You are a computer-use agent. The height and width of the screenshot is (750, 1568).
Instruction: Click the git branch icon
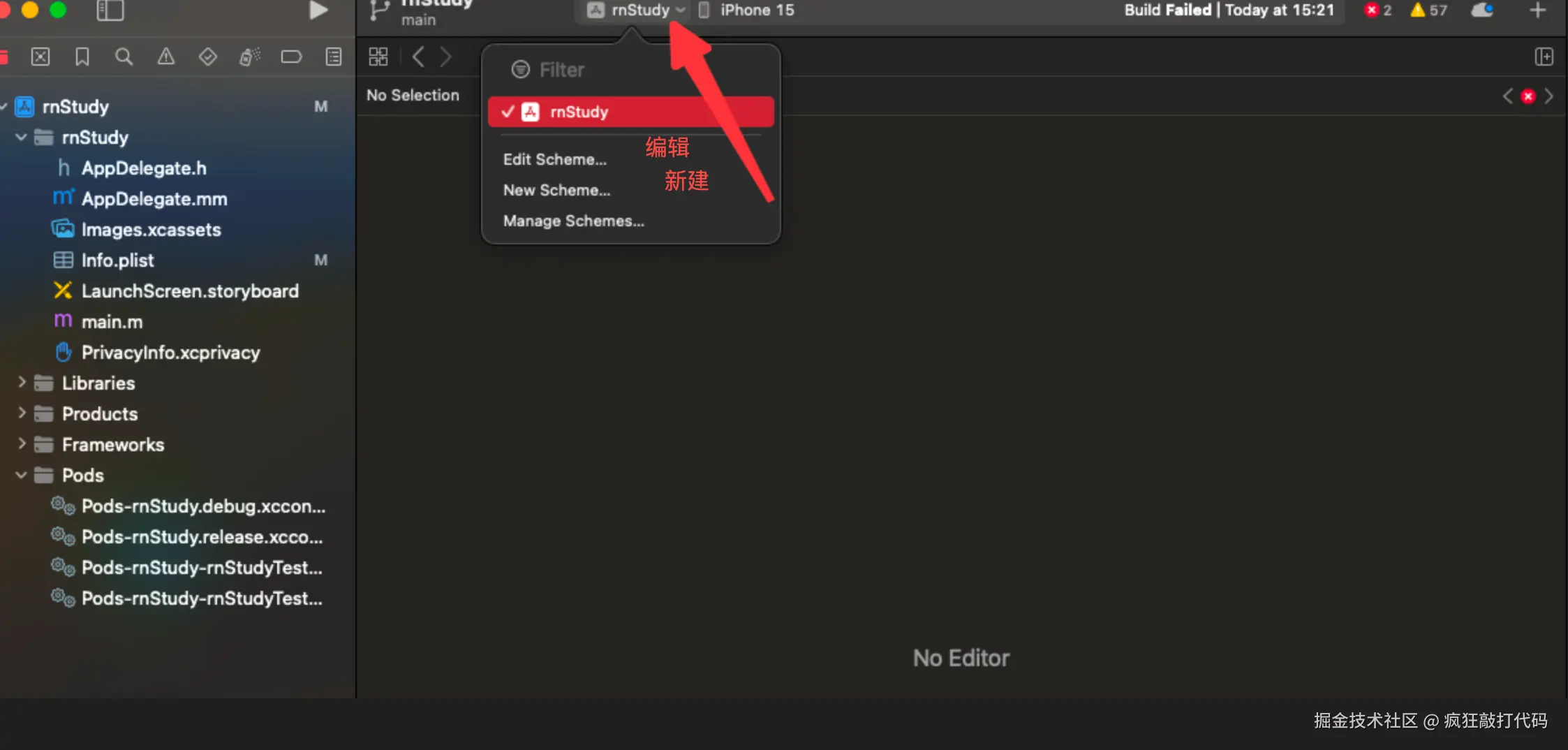pos(379,10)
